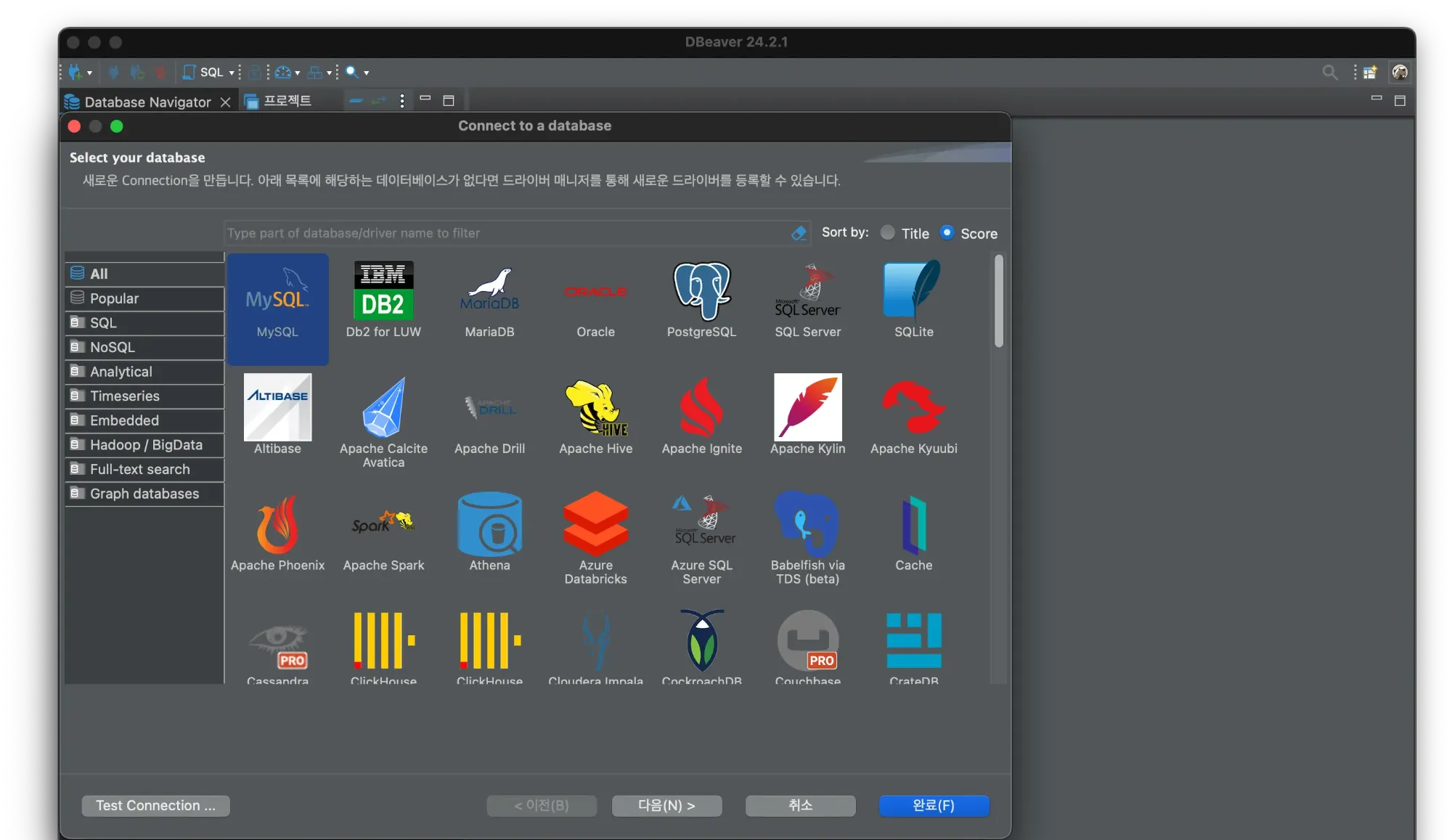Click the filter clear eraser icon
The image size is (1452, 840).
tap(799, 233)
